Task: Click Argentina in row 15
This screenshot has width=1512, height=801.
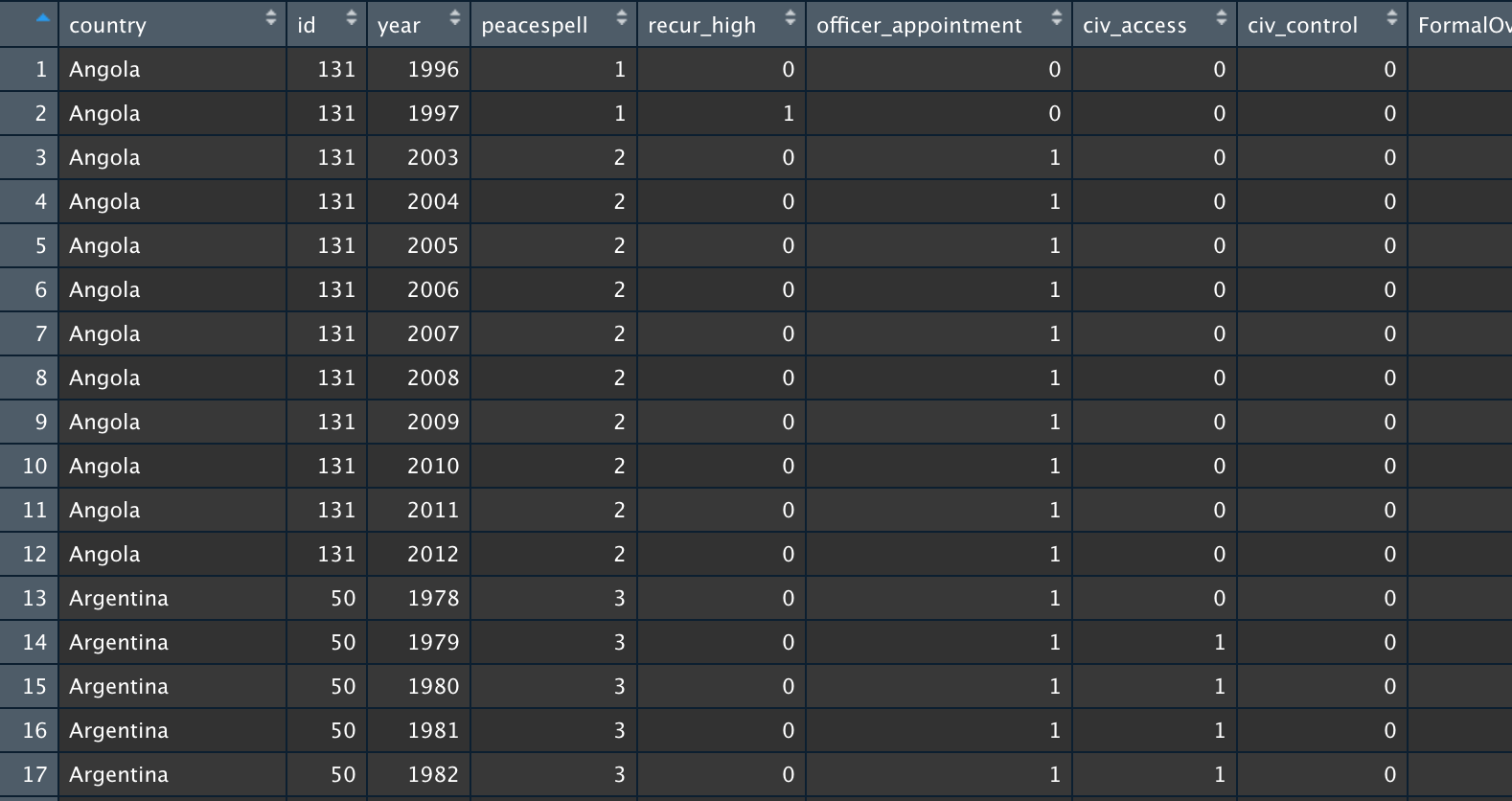Action: point(119,687)
